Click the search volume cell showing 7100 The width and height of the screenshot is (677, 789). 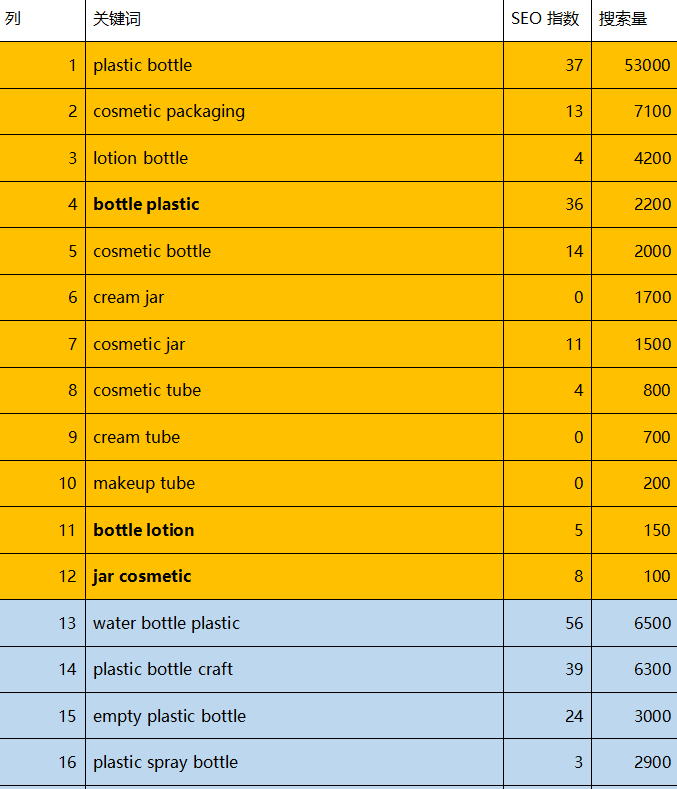[x=634, y=112]
